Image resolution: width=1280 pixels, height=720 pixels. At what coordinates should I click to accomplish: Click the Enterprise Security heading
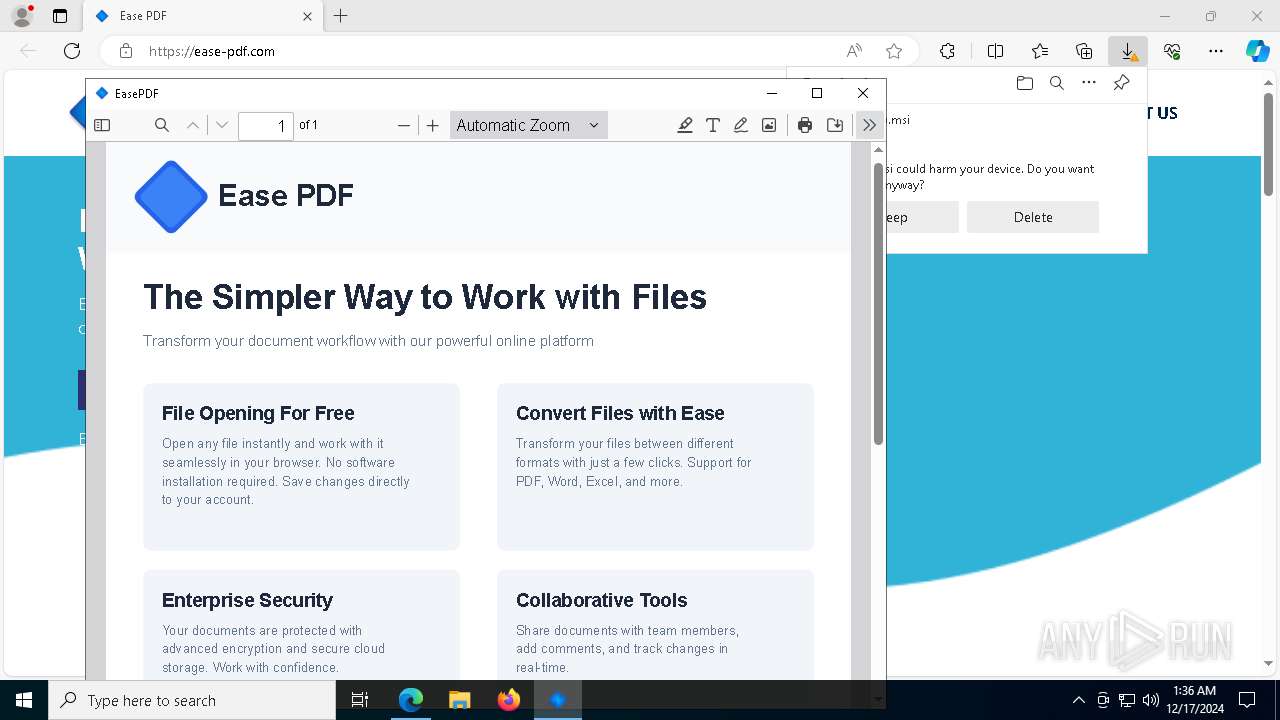(x=247, y=600)
